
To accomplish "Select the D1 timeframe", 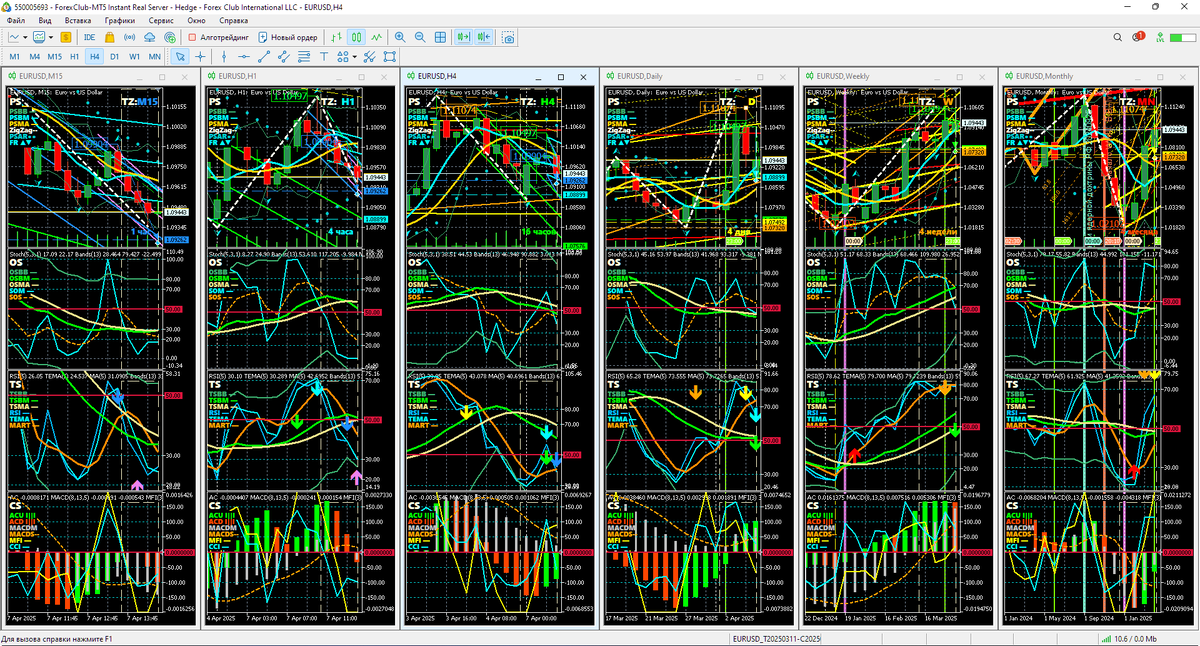I will (x=115, y=56).
